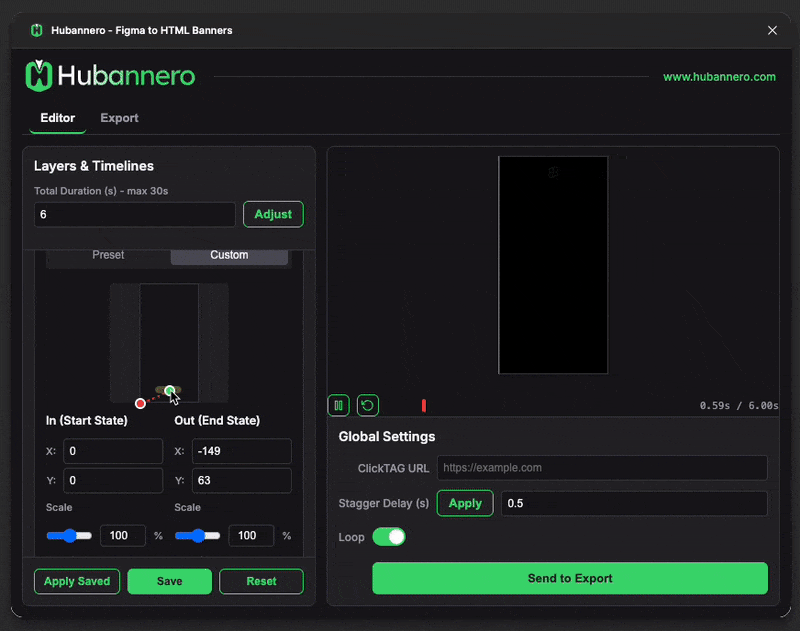Click the In Start State X field
Screen dimensions: 800x631
(x=113, y=451)
